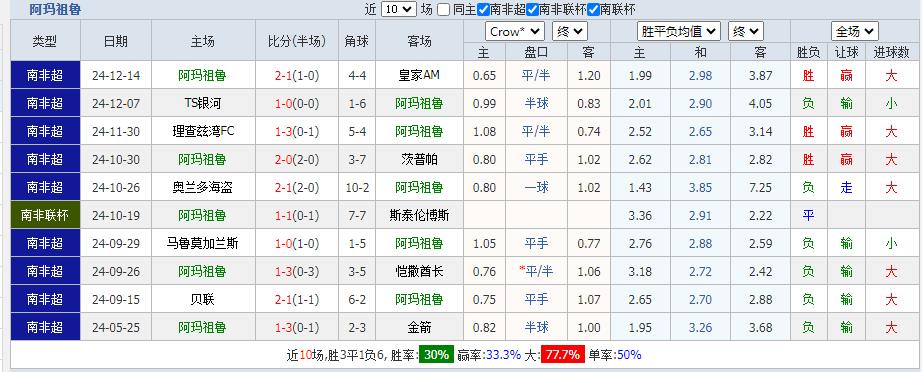This screenshot has width=922, height=372.
Task: Click the 50% odd rate value
Action: [629, 355]
